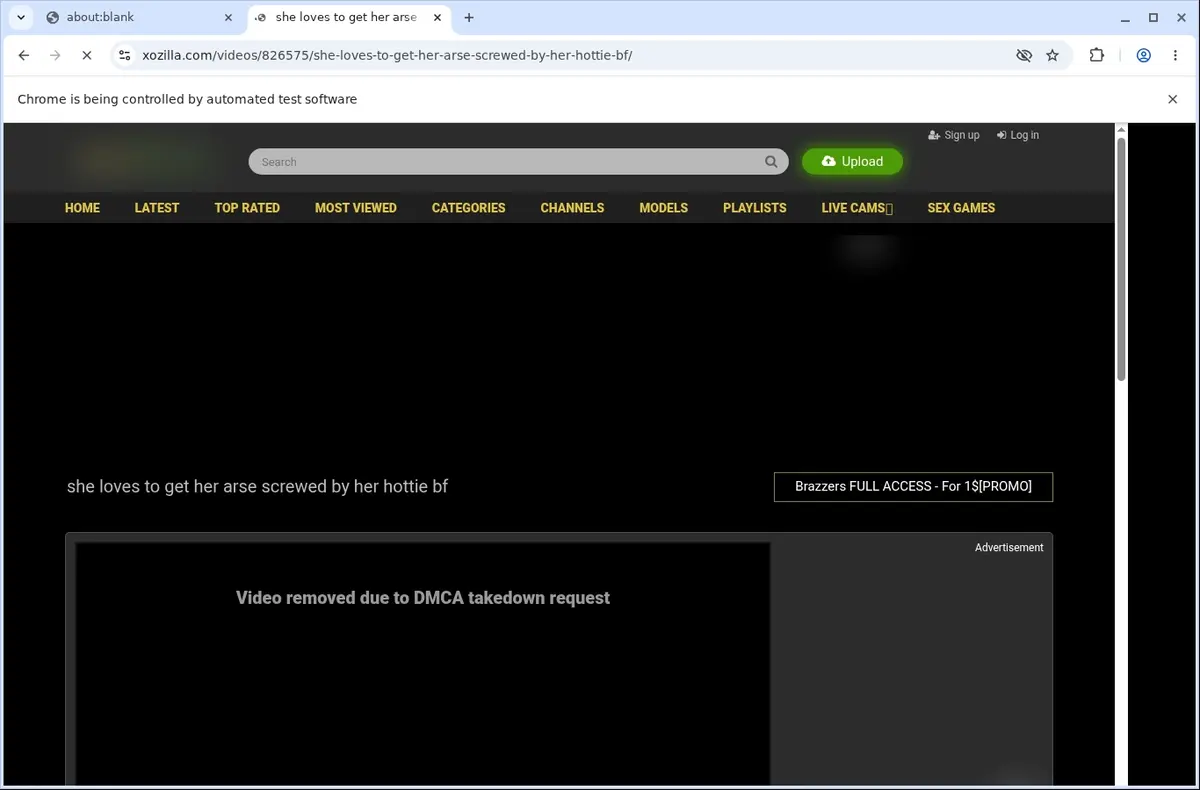This screenshot has height=790, width=1200.
Task: Click the Log in link
Action: (1018, 135)
